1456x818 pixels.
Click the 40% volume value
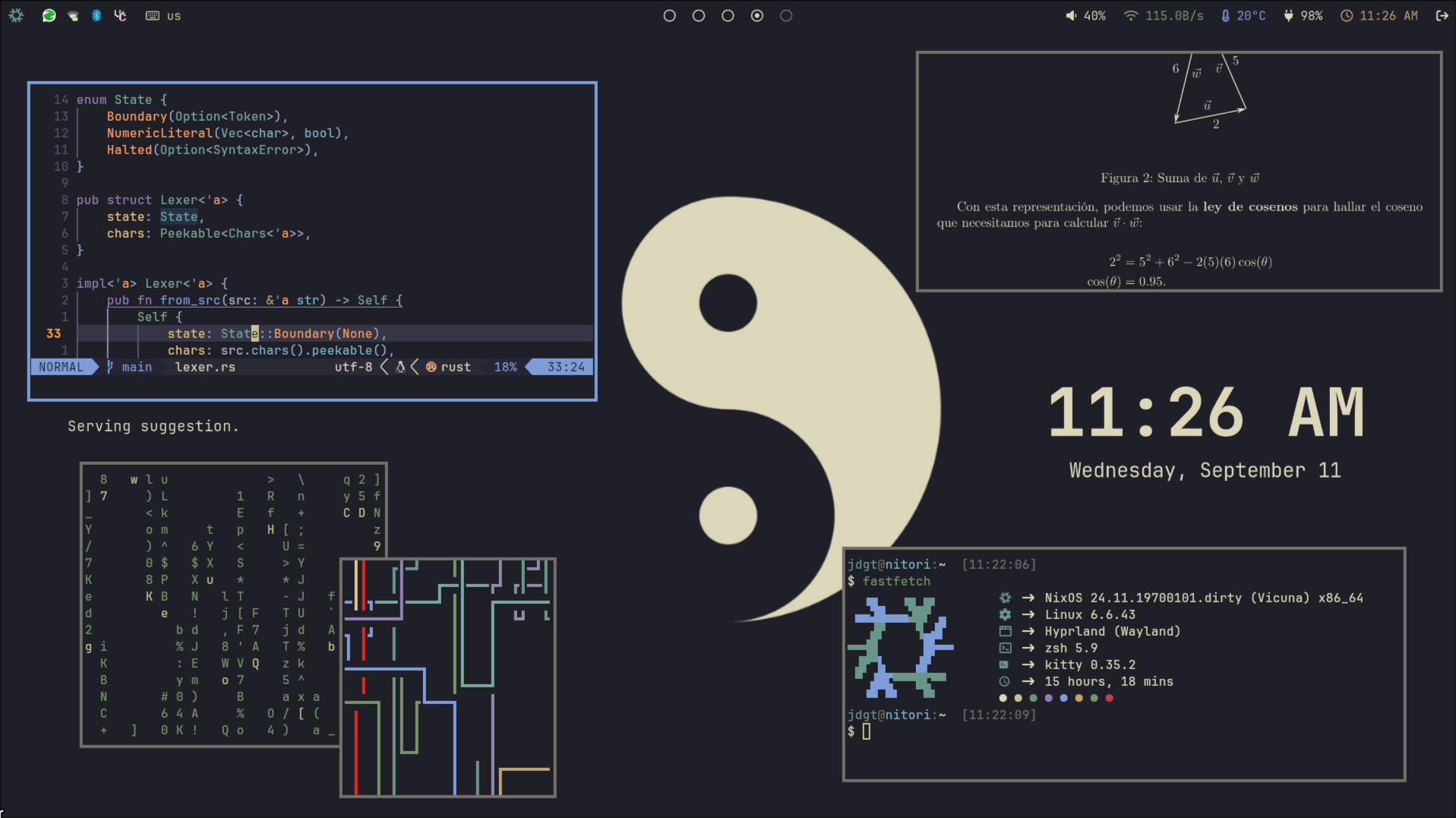pyautogui.click(x=1094, y=15)
